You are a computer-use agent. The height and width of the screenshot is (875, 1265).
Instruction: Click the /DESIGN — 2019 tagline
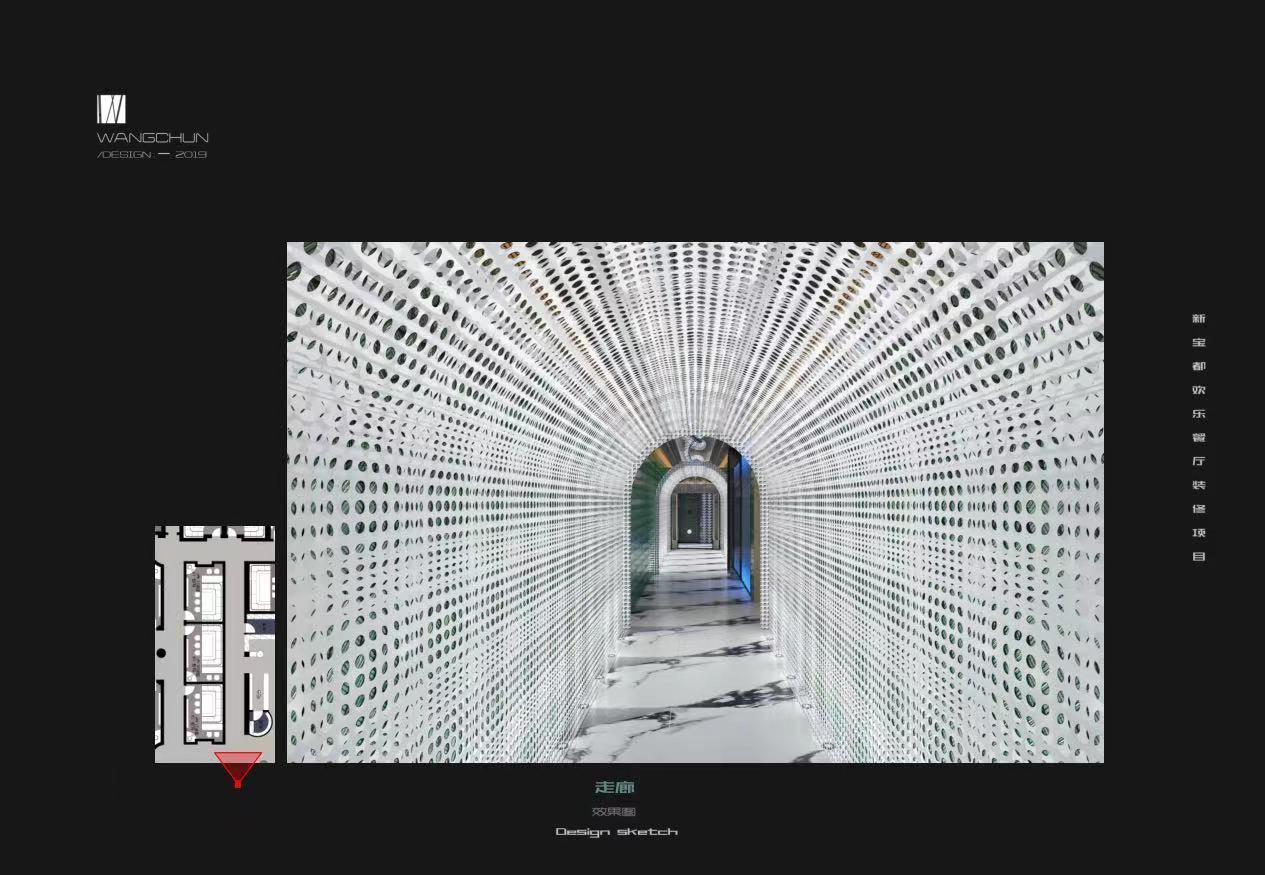(152, 155)
